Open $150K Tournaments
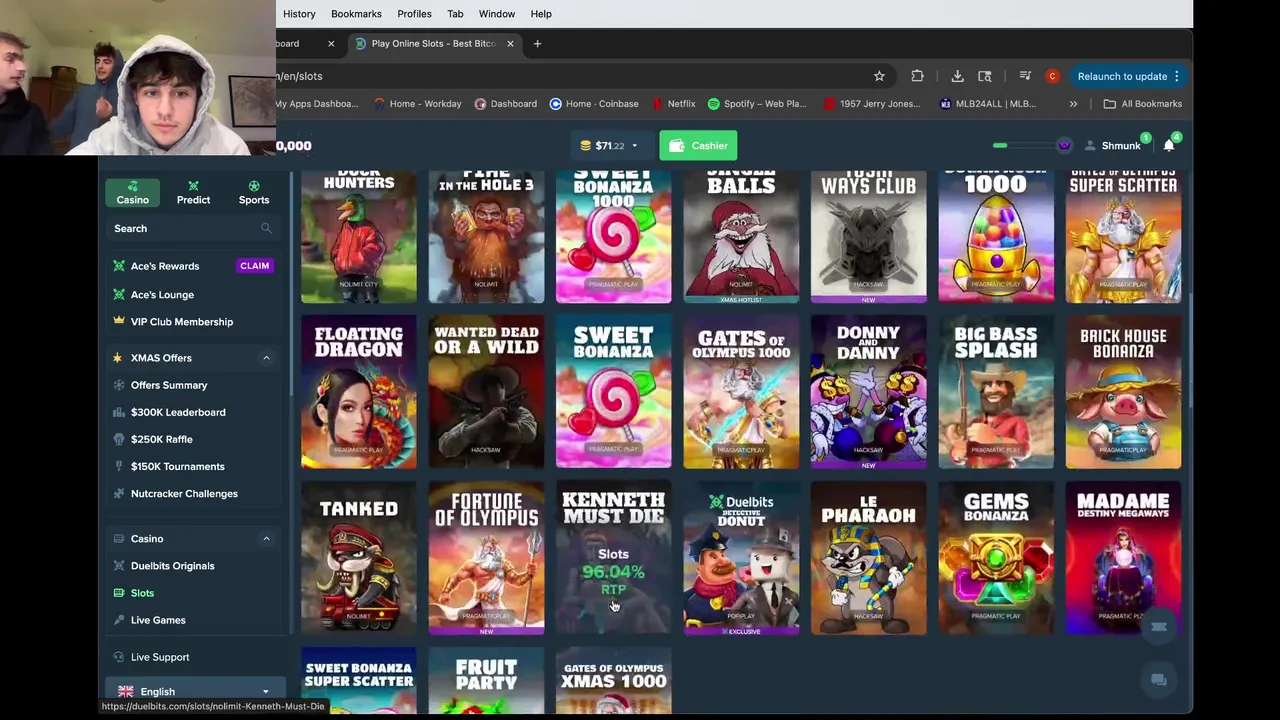1280x720 pixels. [x=178, y=466]
